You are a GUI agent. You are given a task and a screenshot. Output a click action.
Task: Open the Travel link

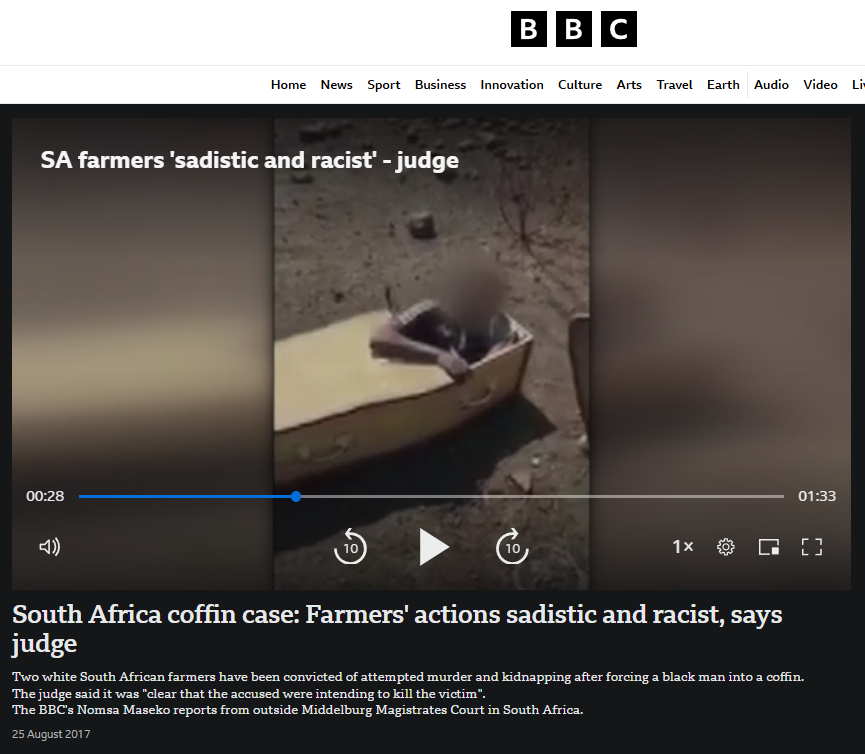674,85
